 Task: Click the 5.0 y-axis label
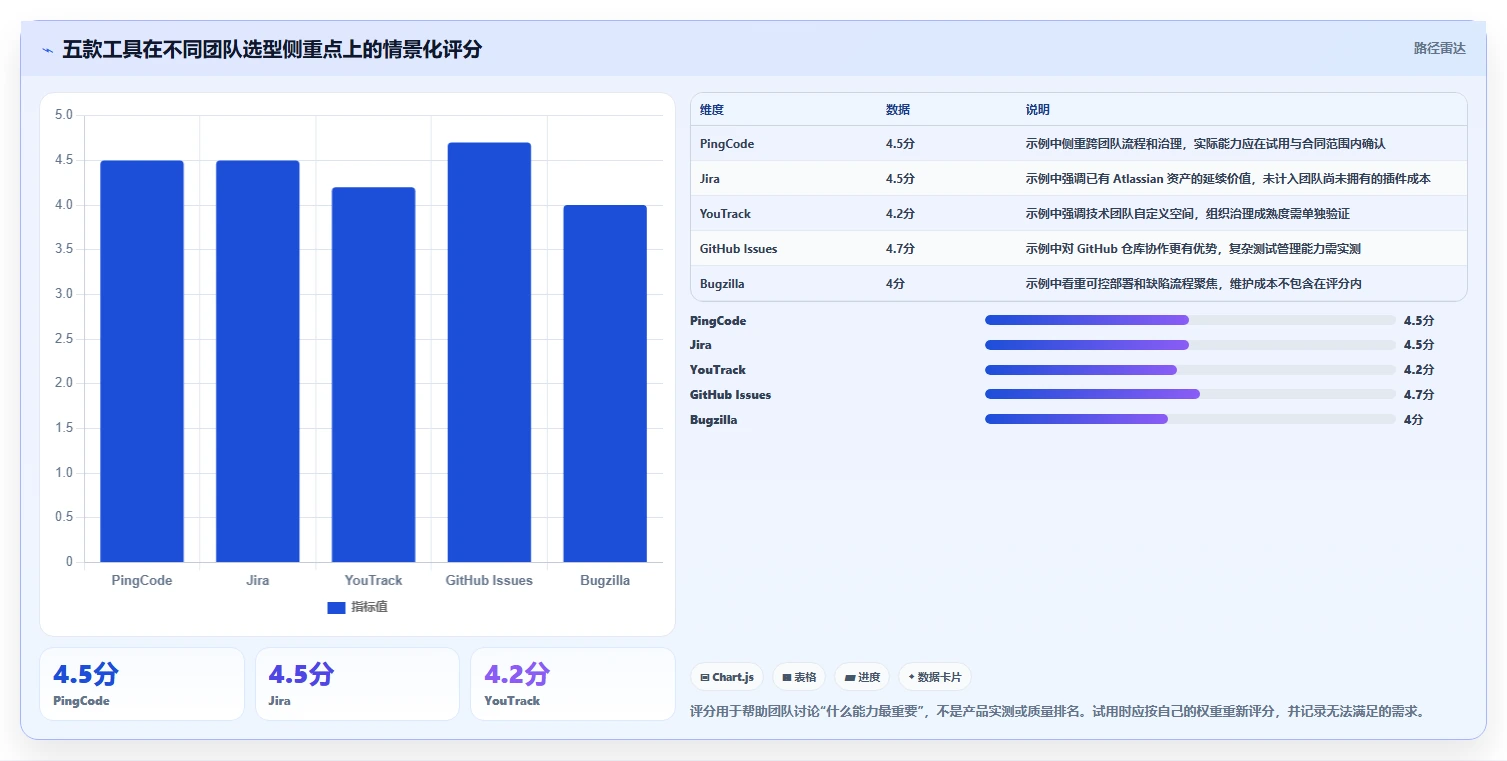[63, 115]
